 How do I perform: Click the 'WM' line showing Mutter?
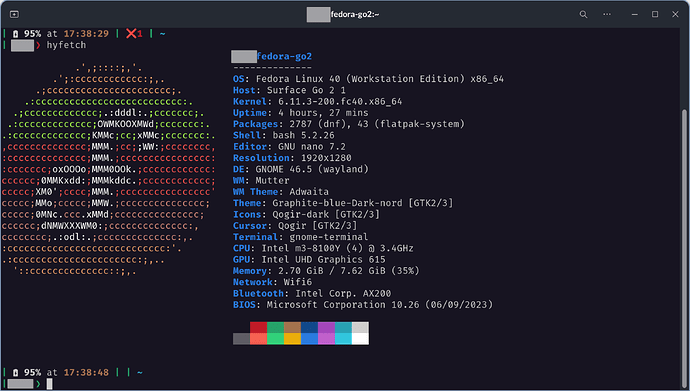coord(261,180)
